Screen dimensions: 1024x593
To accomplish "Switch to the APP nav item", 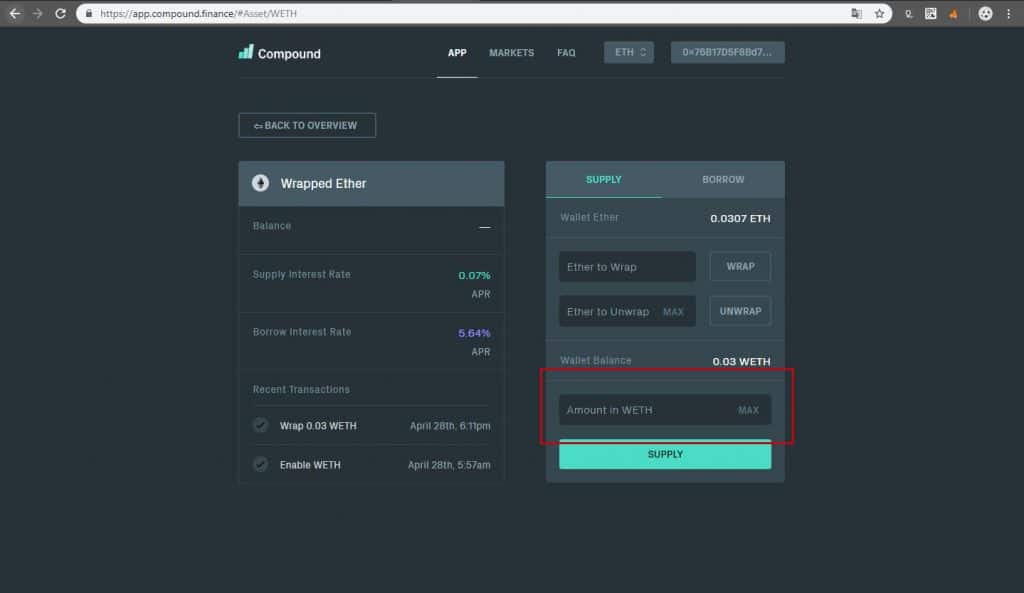I will click(457, 53).
